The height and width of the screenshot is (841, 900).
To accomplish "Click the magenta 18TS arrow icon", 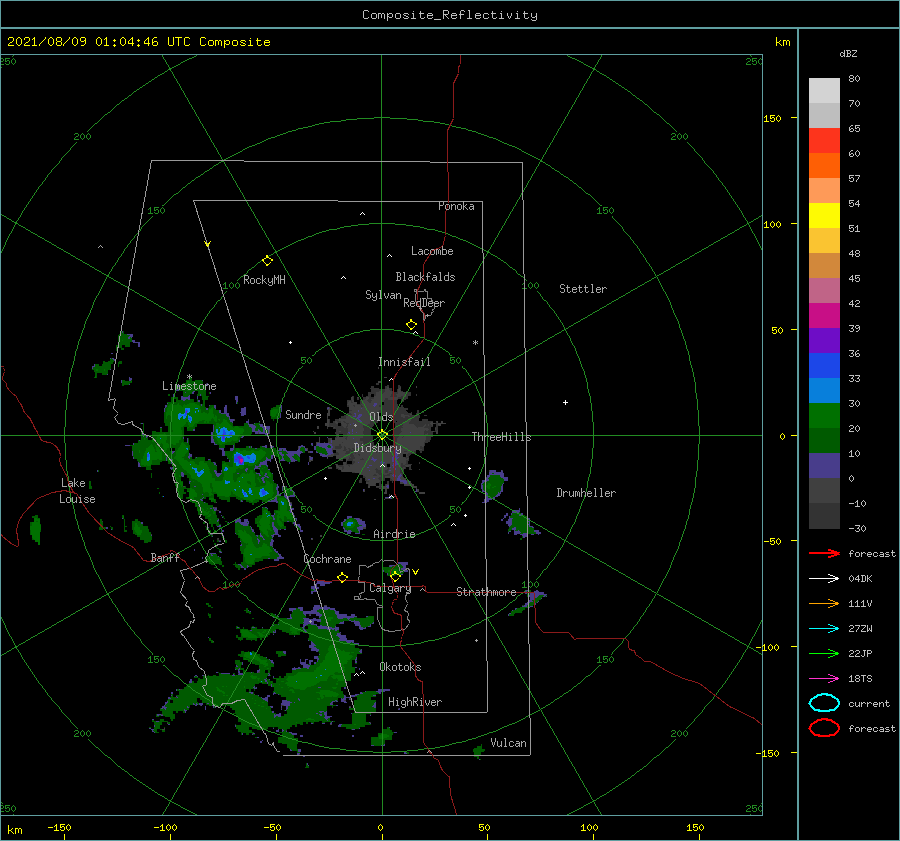I will (x=824, y=679).
